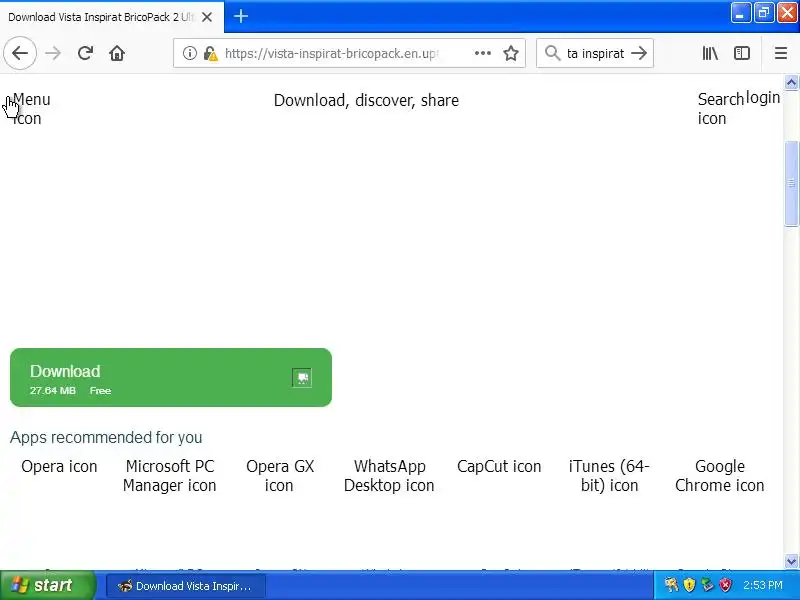This screenshot has height=600, width=800.
Task: Open page actions three-dot menu
Action: tap(483, 53)
